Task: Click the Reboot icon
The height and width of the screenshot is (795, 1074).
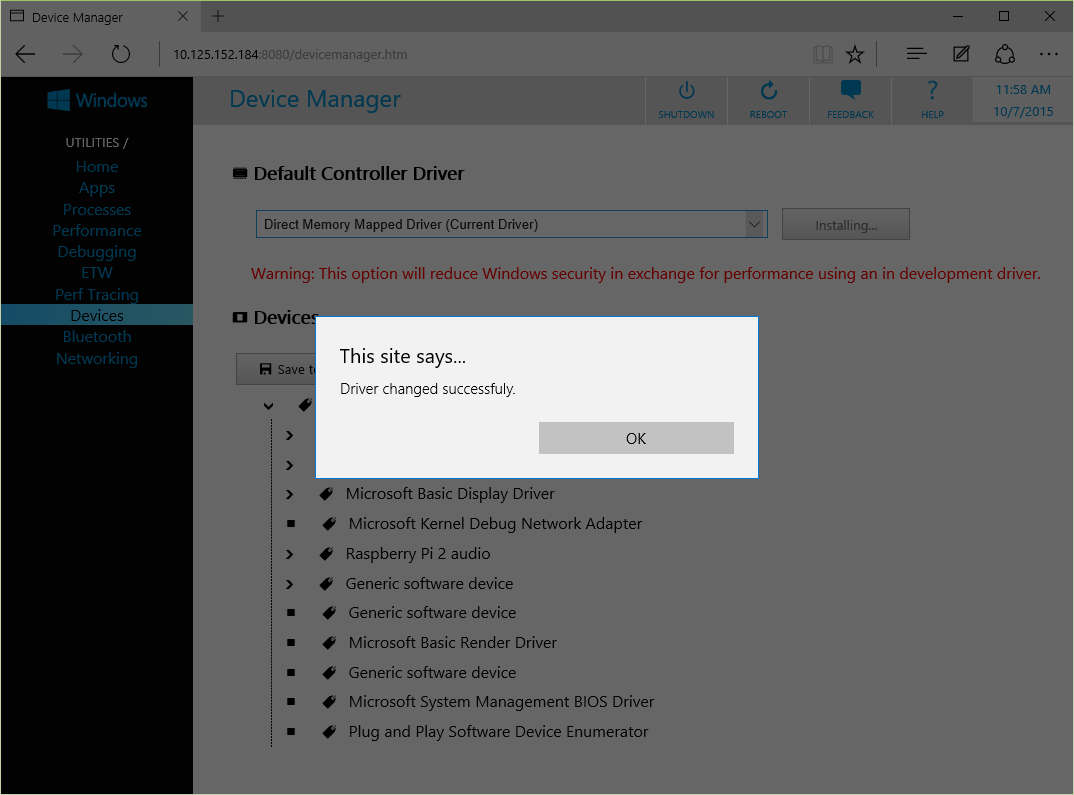Action: click(769, 91)
